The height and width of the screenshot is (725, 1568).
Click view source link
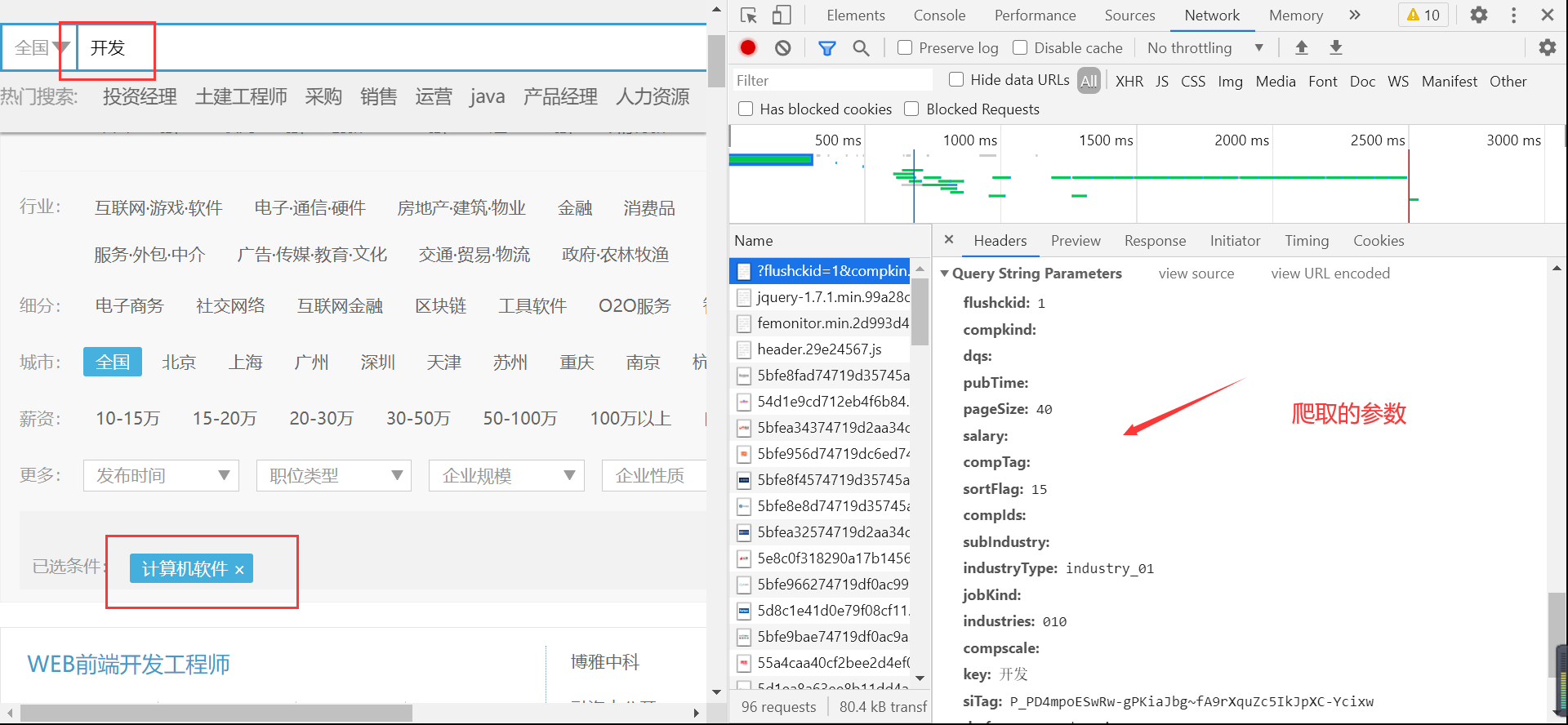click(1196, 274)
